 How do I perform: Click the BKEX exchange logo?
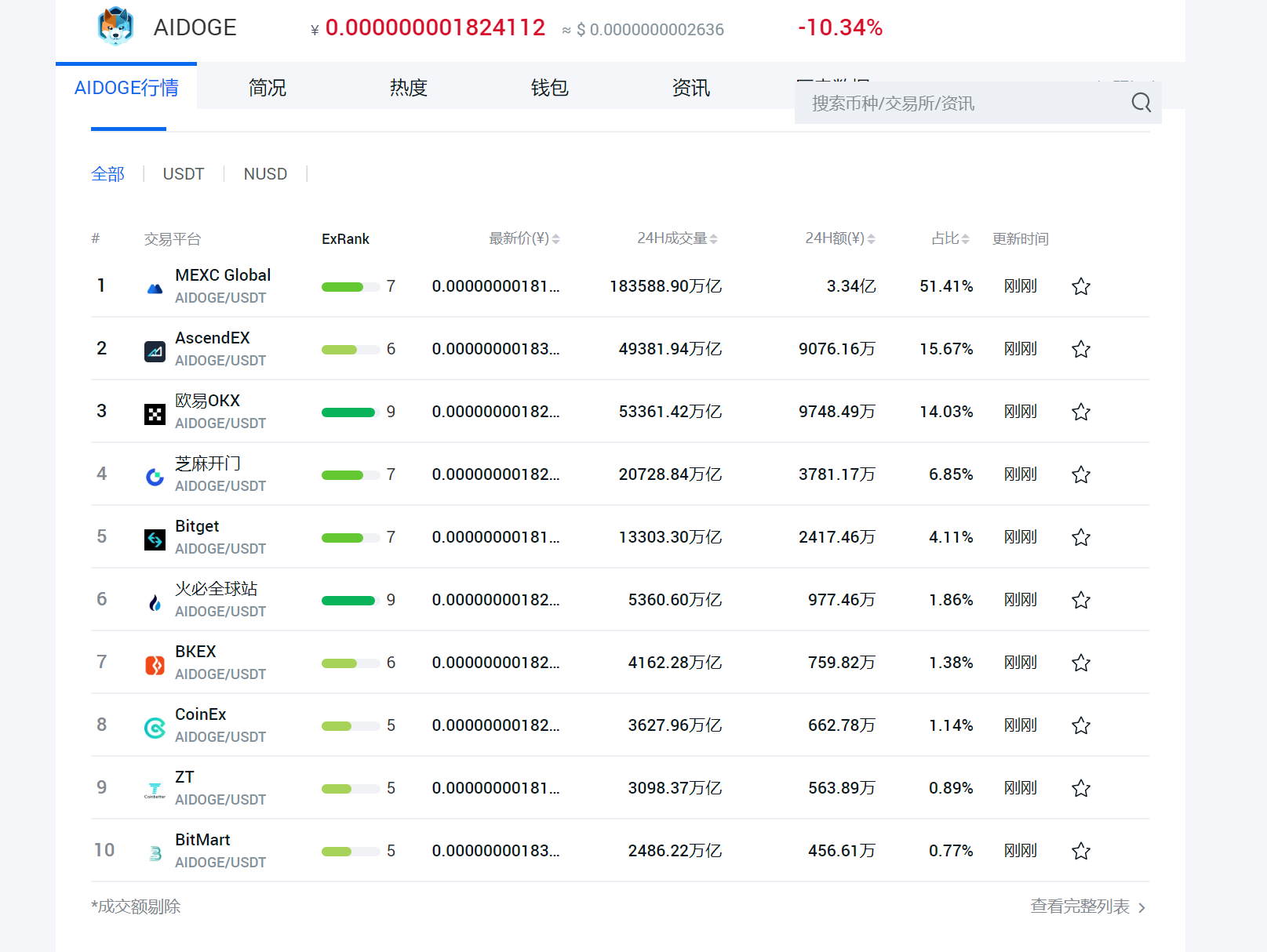pyautogui.click(x=155, y=665)
